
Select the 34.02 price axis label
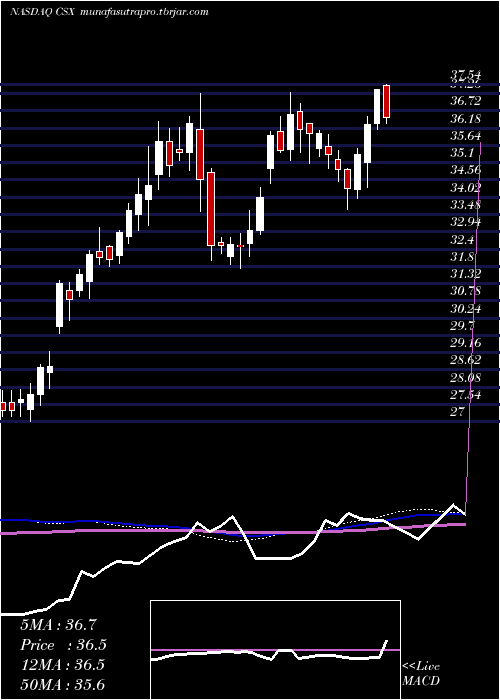click(x=466, y=188)
